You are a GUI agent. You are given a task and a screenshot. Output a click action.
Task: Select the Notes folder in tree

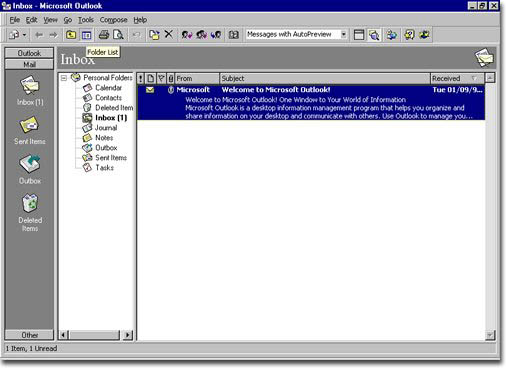click(104, 138)
